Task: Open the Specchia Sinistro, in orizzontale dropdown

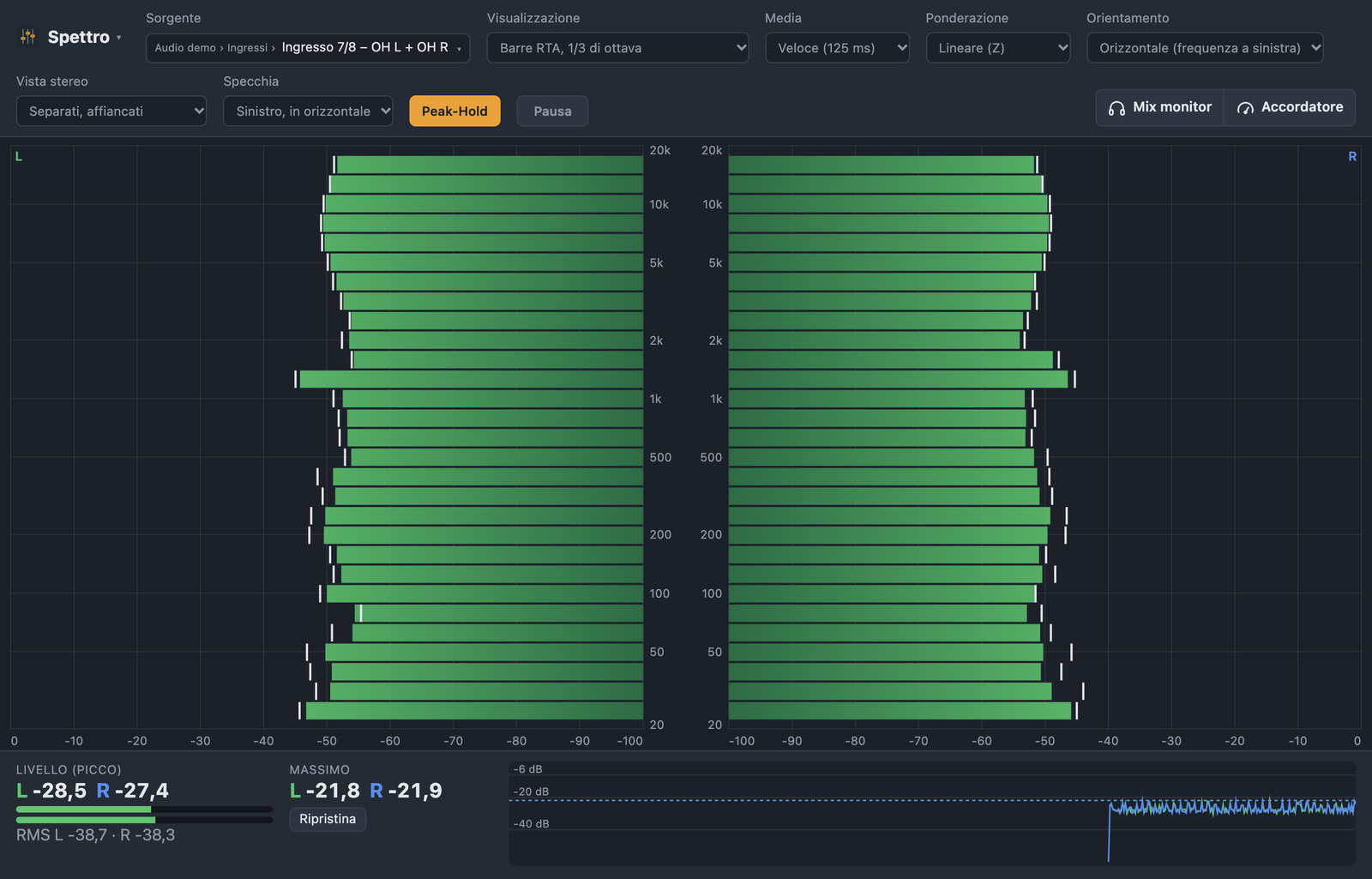Action: tap(308, 111)
